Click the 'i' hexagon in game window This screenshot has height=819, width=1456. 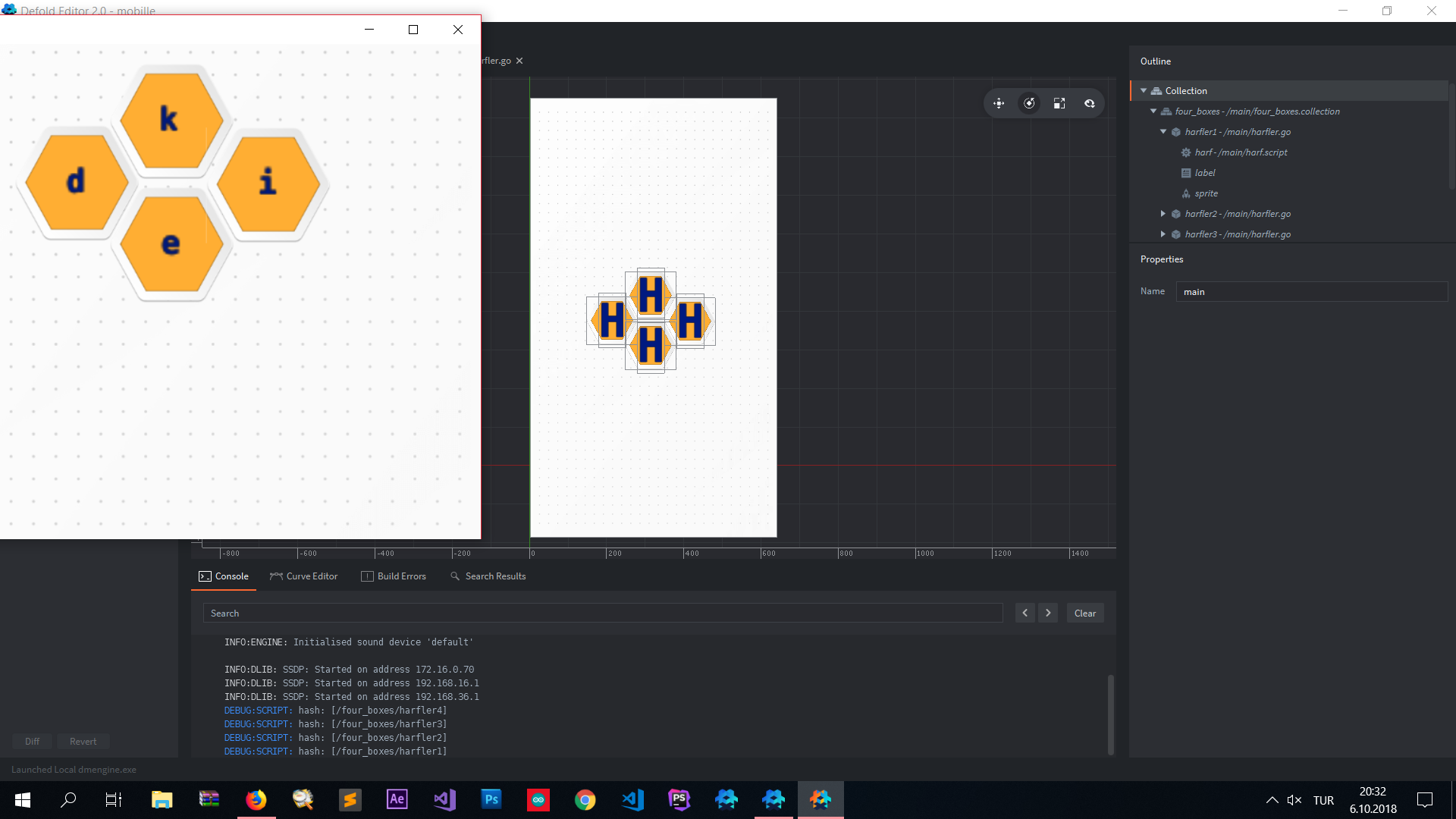[x=268, y=184]
